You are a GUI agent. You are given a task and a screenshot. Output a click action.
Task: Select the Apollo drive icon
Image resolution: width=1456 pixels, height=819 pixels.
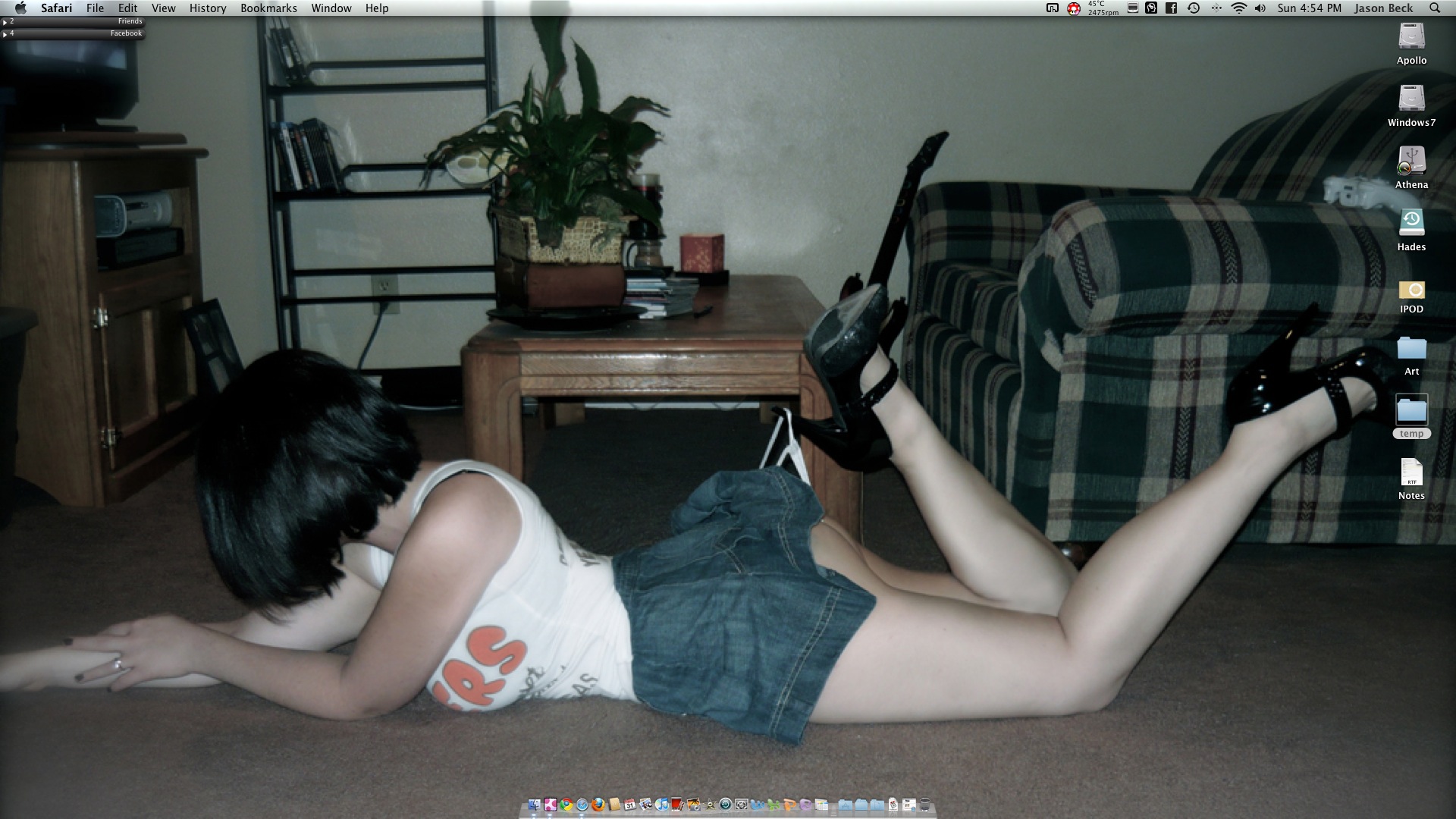(1411, 37)
